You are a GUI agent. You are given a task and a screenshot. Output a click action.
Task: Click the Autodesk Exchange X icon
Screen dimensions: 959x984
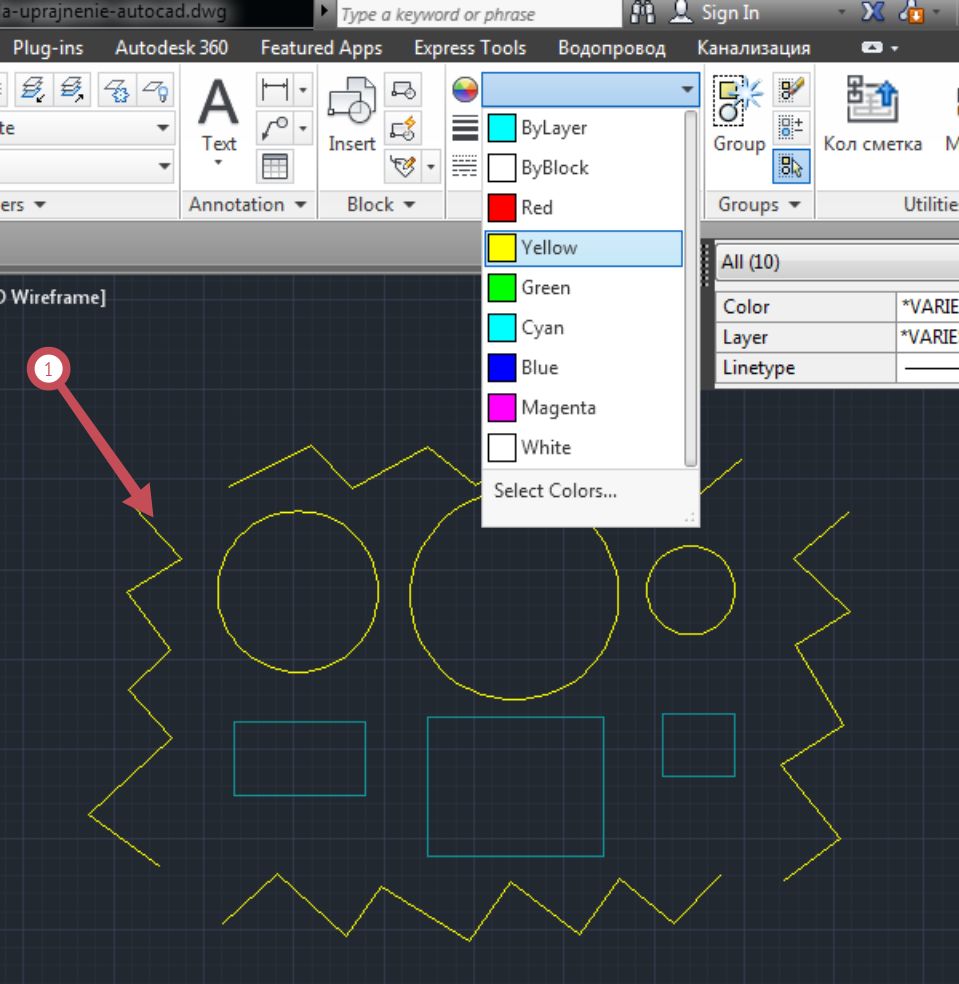(x=872, y=12)
